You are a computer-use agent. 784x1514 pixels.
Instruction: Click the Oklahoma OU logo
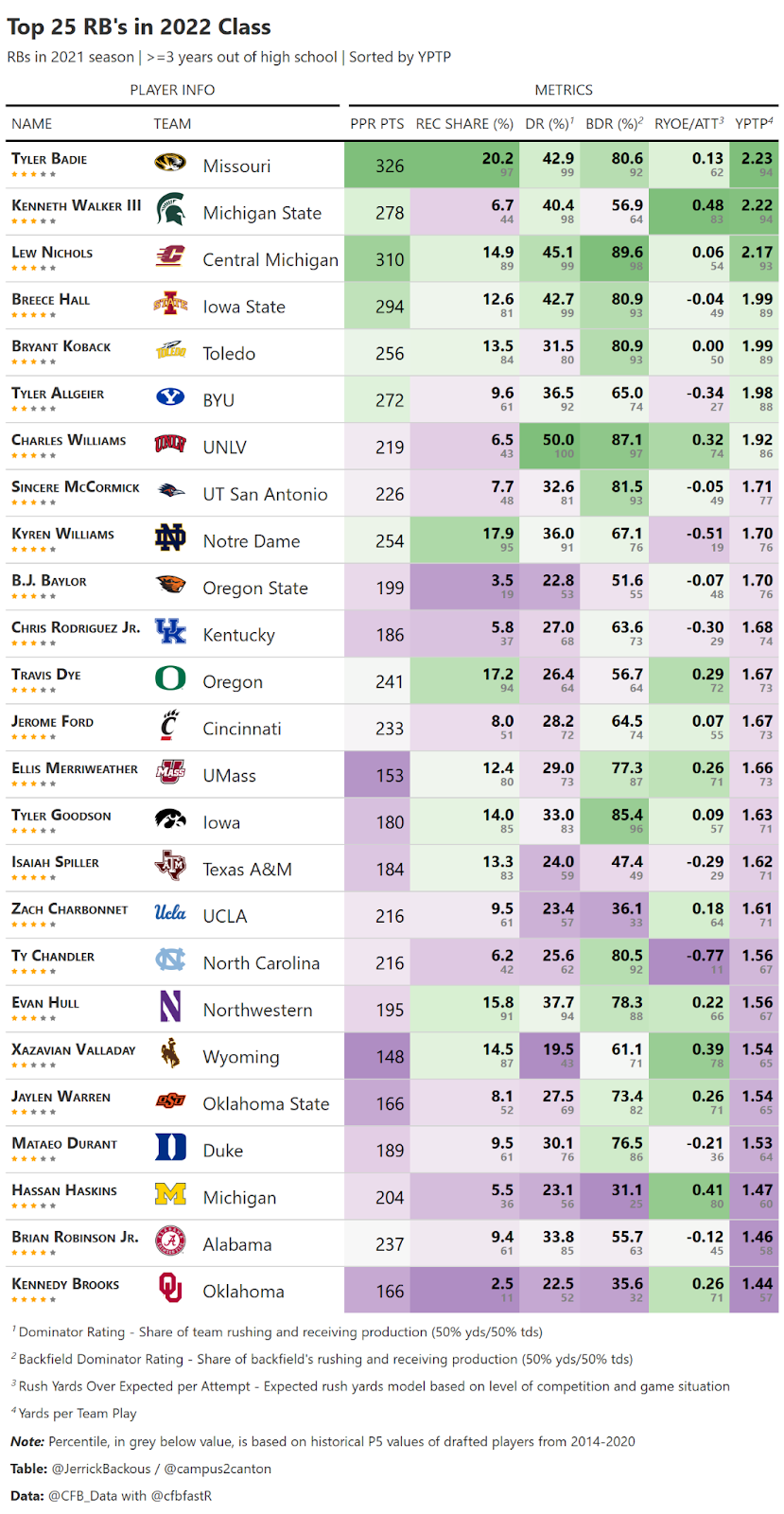point(170,1288)
